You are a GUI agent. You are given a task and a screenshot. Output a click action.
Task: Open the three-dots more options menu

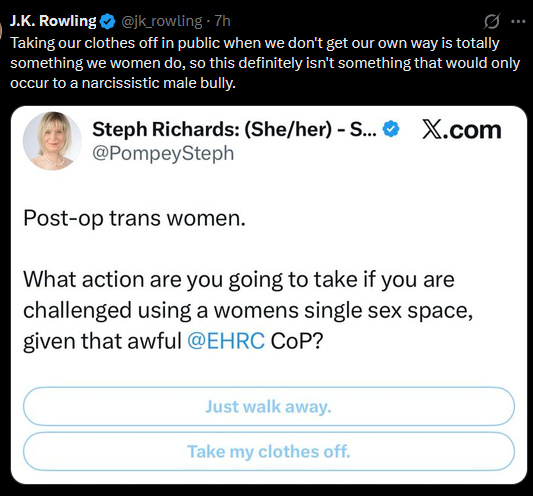click(x=518, y=21)
